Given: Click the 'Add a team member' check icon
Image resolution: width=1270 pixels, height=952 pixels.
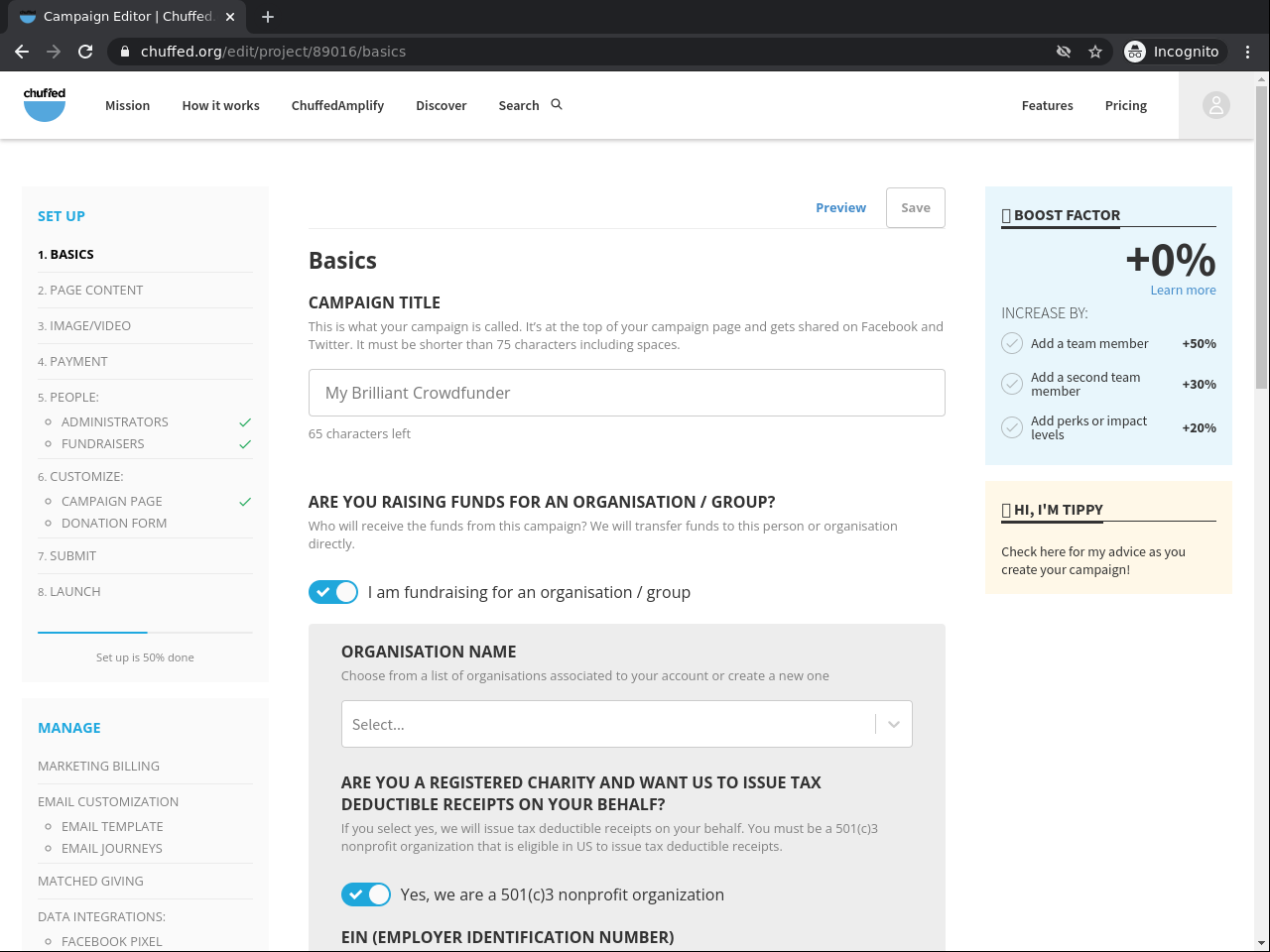Looking at the screenshot, I should (1012, 343).
